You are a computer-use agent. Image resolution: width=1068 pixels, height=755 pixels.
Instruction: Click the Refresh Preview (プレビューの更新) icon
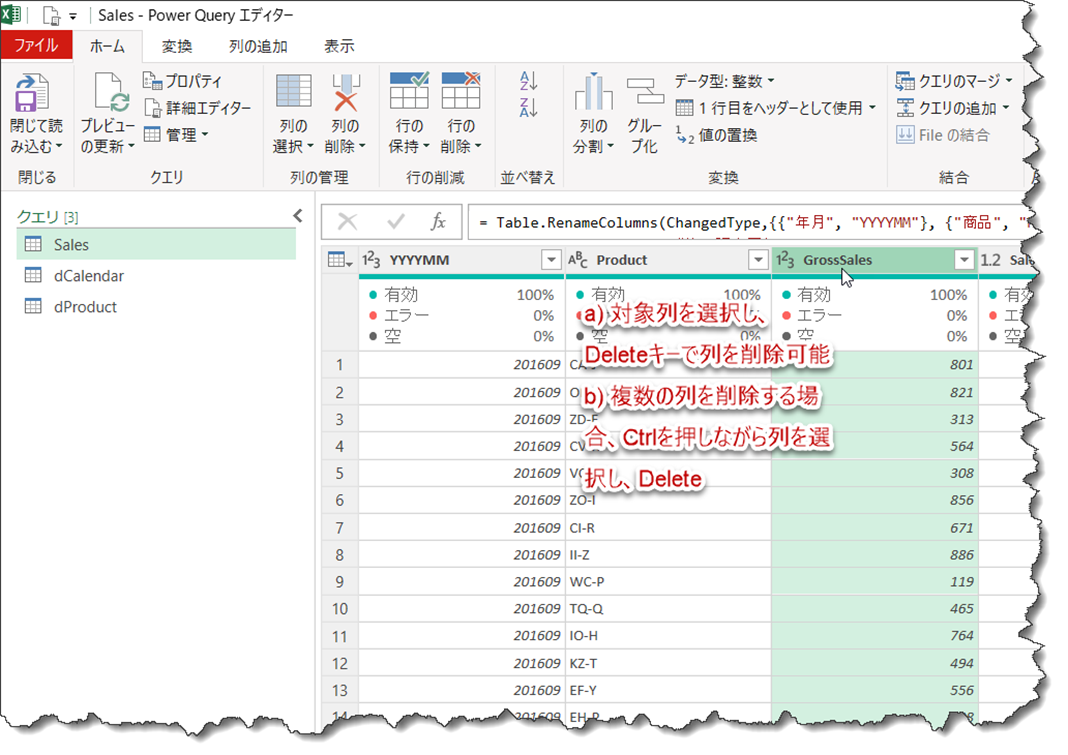click(x=112, y=93)
